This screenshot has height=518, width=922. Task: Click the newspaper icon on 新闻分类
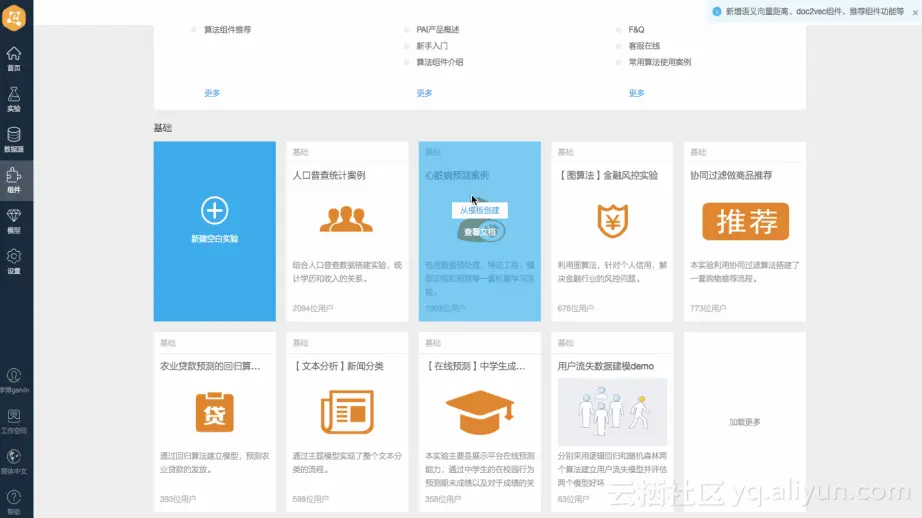pos(347,412)
